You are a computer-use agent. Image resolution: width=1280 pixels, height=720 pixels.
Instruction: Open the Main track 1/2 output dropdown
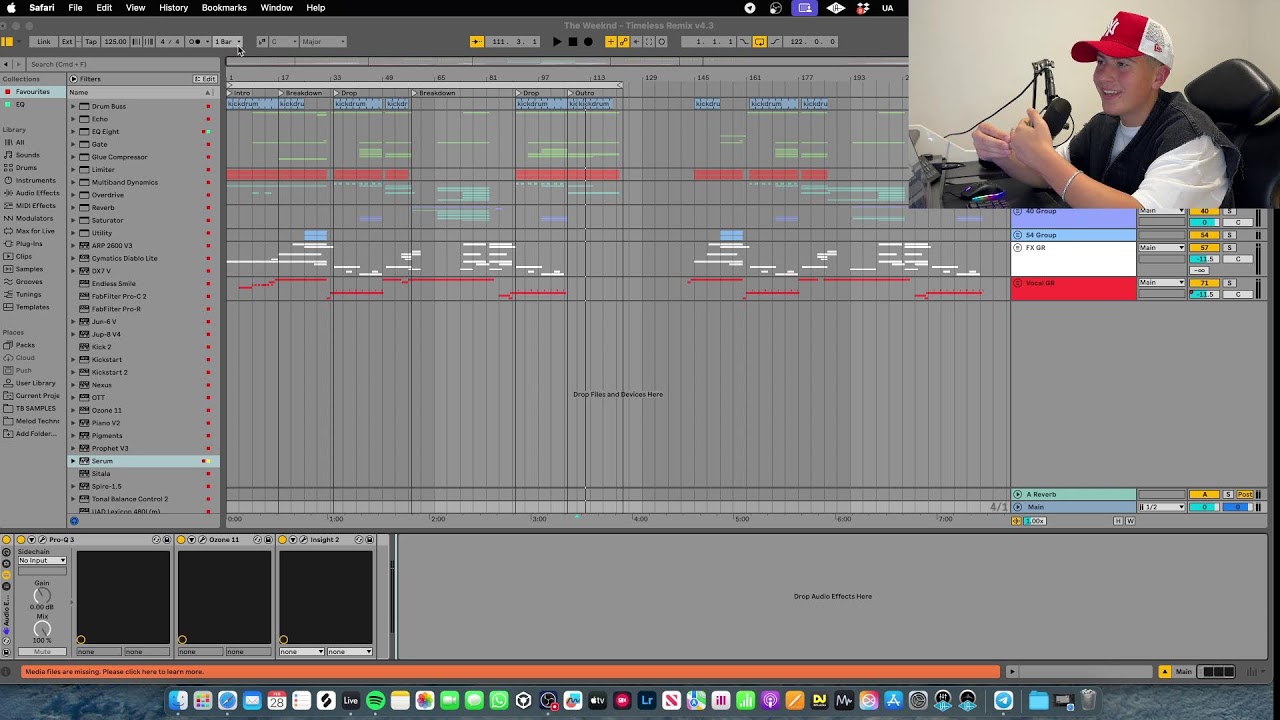[1164, 507]
